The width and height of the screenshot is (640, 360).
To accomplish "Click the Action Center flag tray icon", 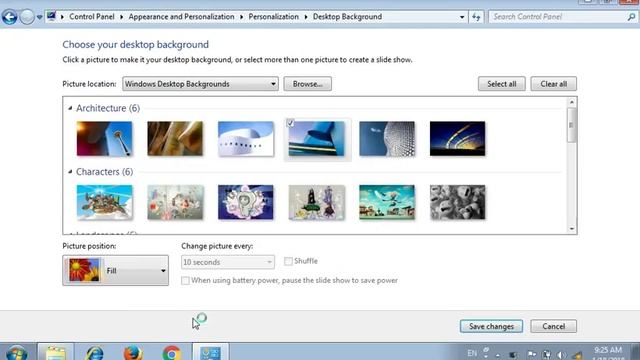I will (532, 355).
